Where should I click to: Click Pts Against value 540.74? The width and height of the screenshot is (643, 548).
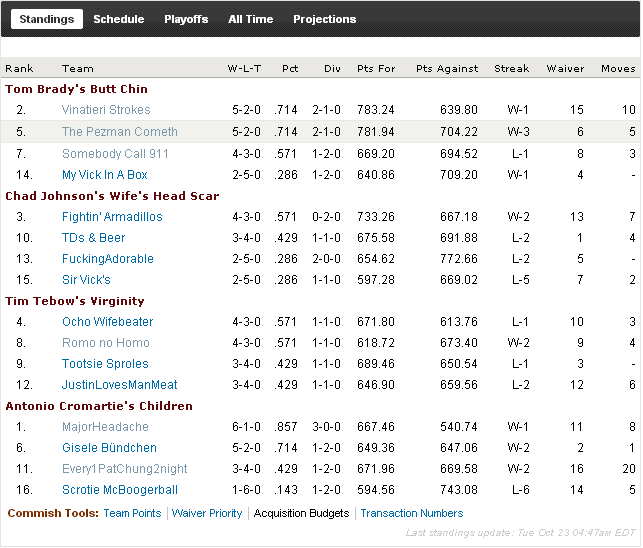(459, 427)
